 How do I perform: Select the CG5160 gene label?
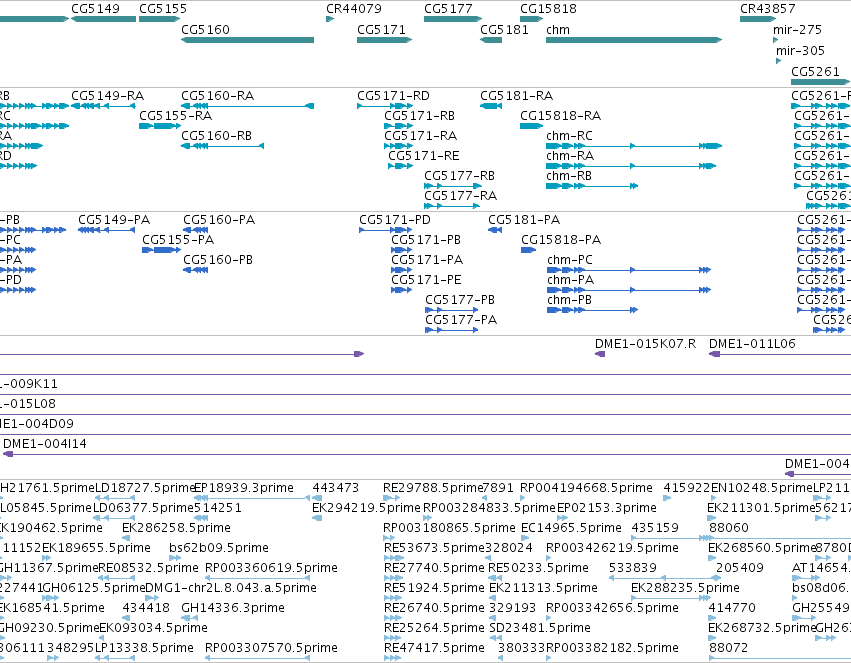[205, 29]
